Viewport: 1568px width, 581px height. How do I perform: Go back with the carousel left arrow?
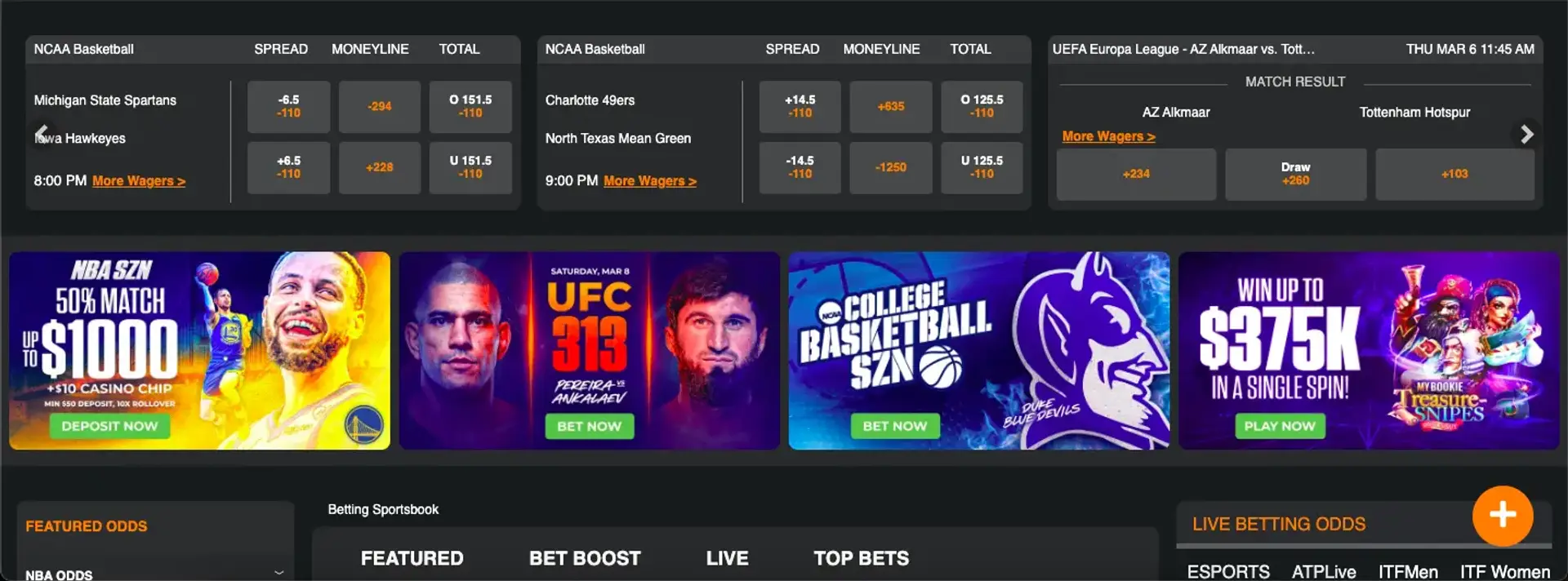point(42,134)
